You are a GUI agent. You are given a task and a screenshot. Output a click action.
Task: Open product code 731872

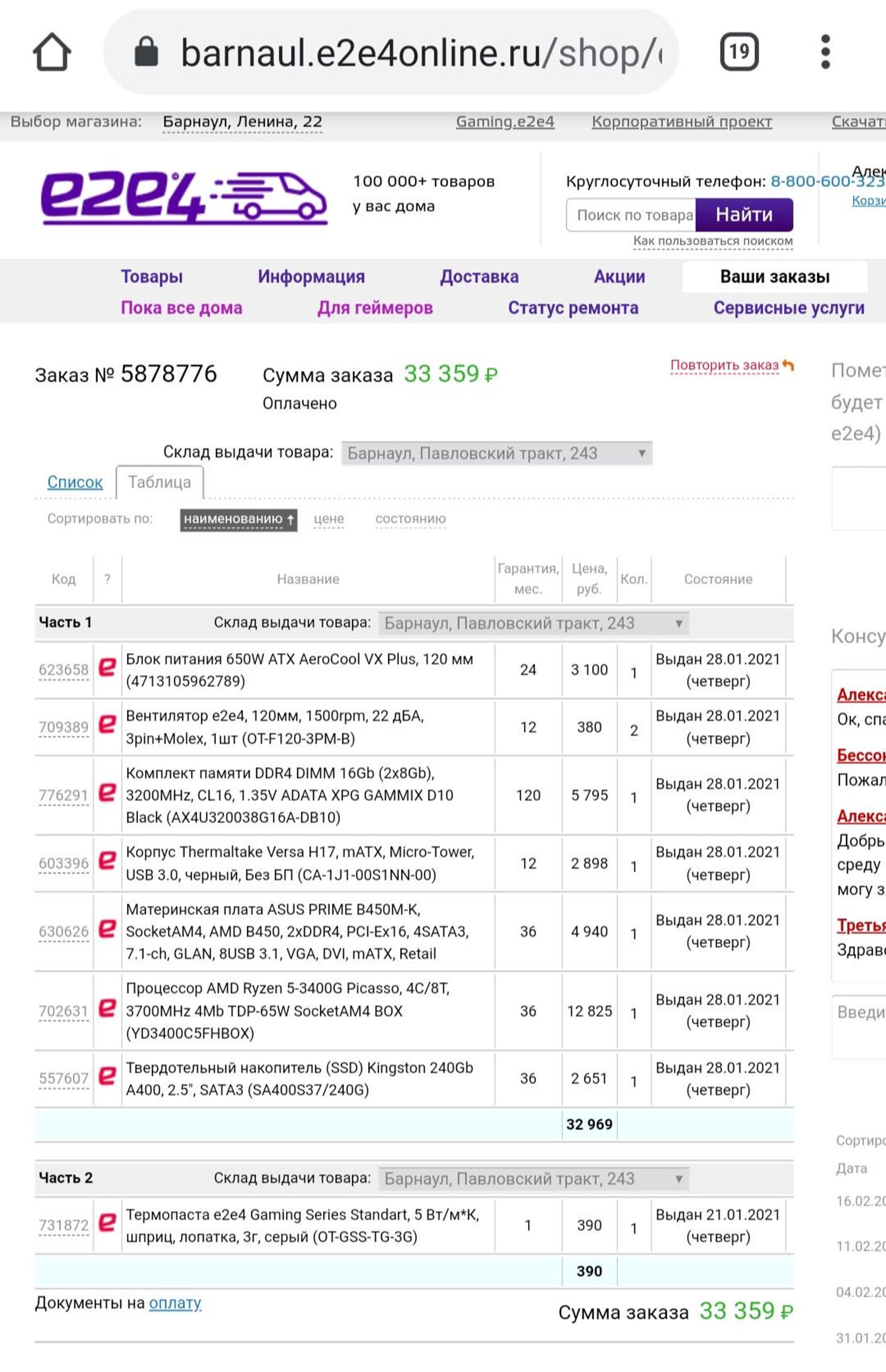pyautogui.click(x=63, y=1225)
